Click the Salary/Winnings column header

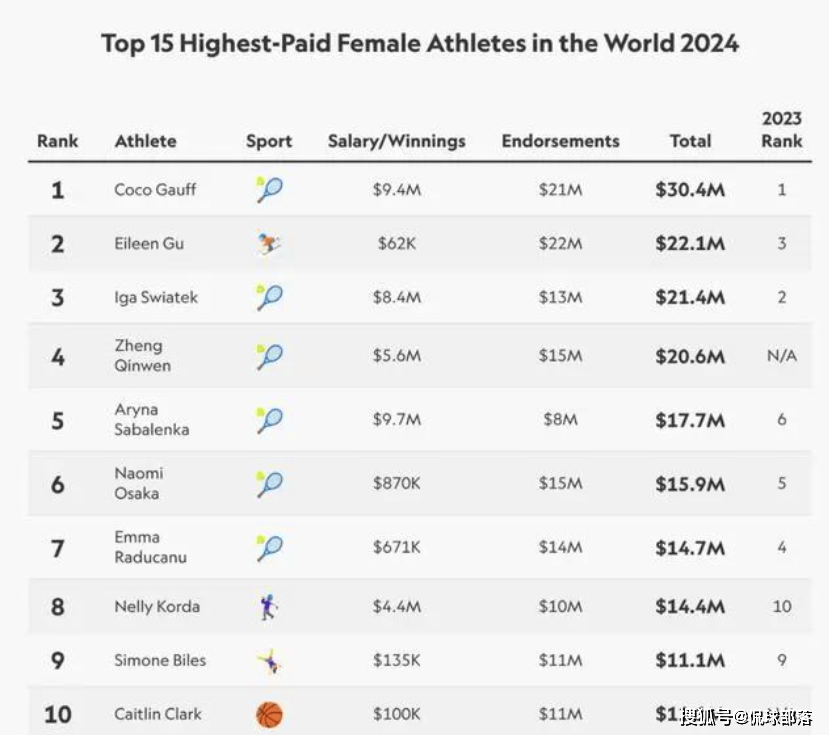click(x=396, y=141)
